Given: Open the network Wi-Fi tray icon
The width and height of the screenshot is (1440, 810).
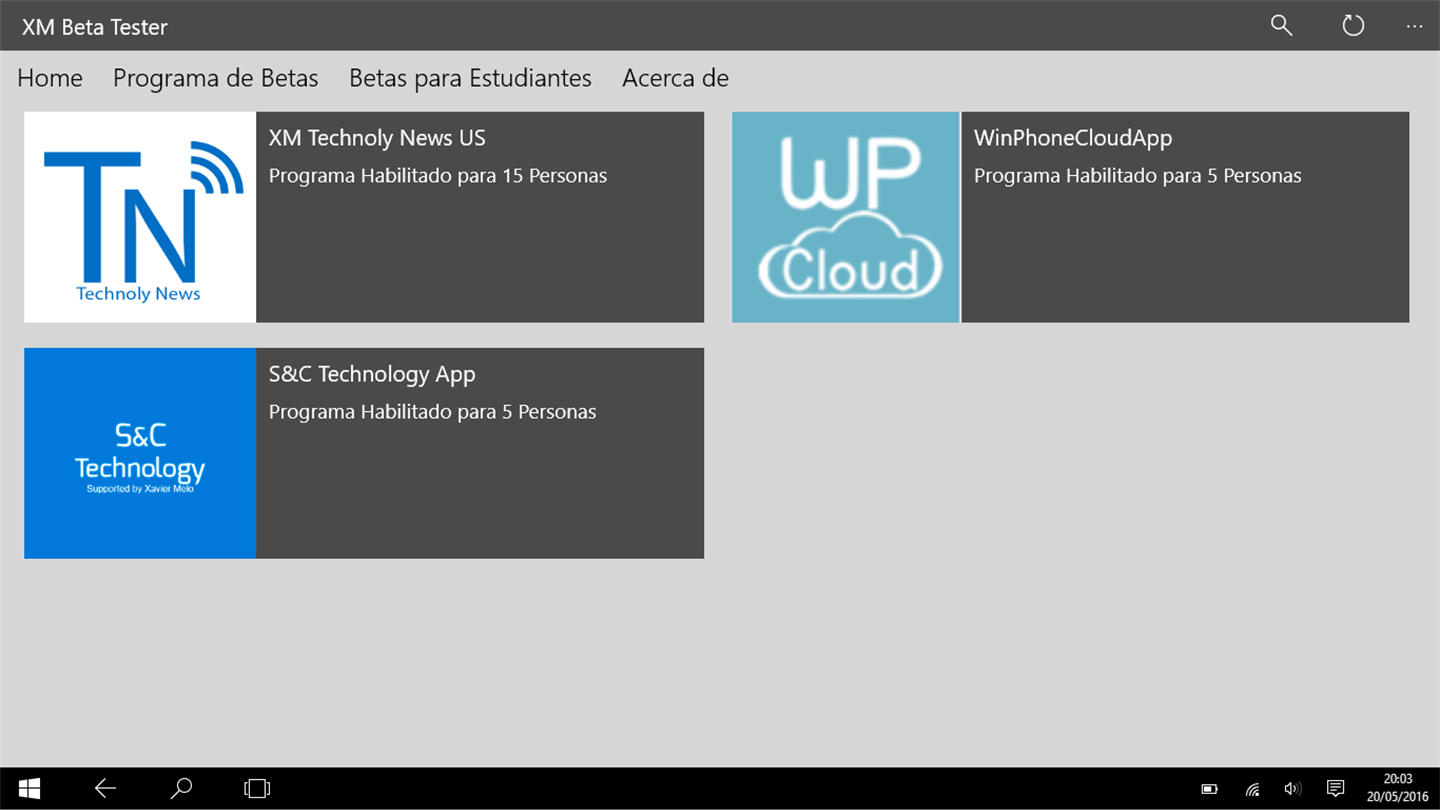Looking at the screenshot, I should (1252, 789).
